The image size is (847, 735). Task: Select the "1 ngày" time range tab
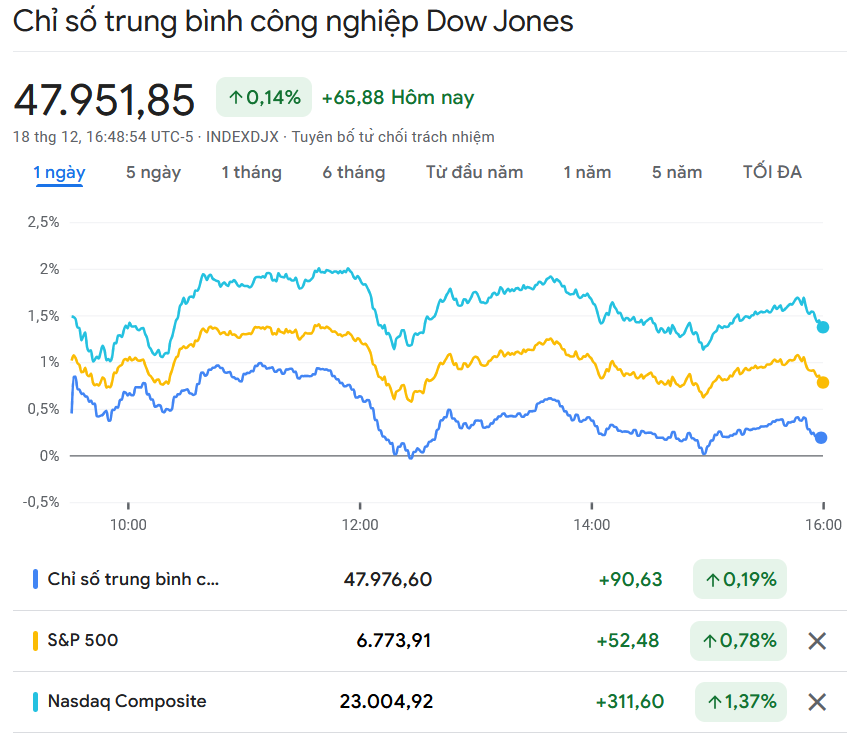tap(59, 172)
